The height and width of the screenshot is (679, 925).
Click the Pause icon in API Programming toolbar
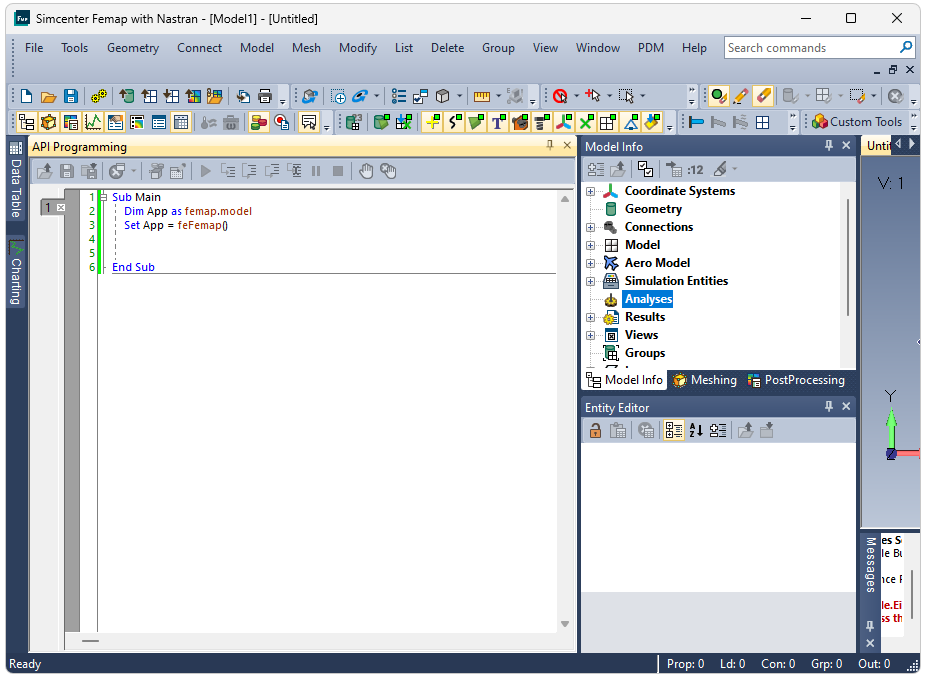point(316,171)
